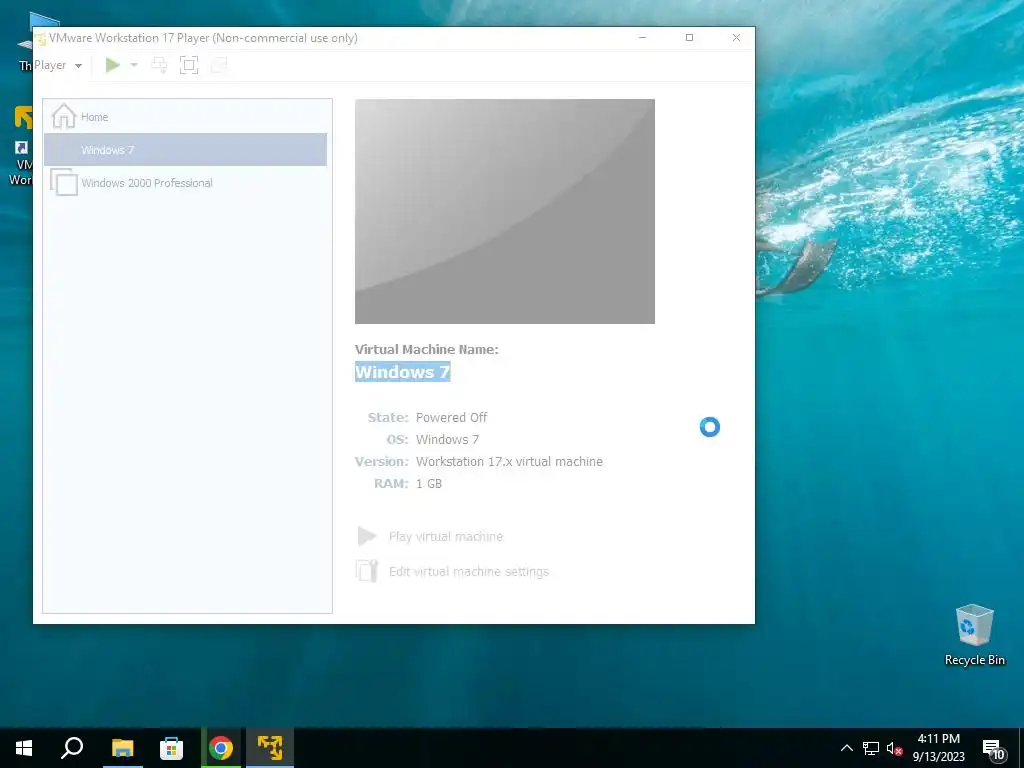Screen dimensions: 1024x768
Task: Open Edit virtual machine settings
Action: (469, 571)
